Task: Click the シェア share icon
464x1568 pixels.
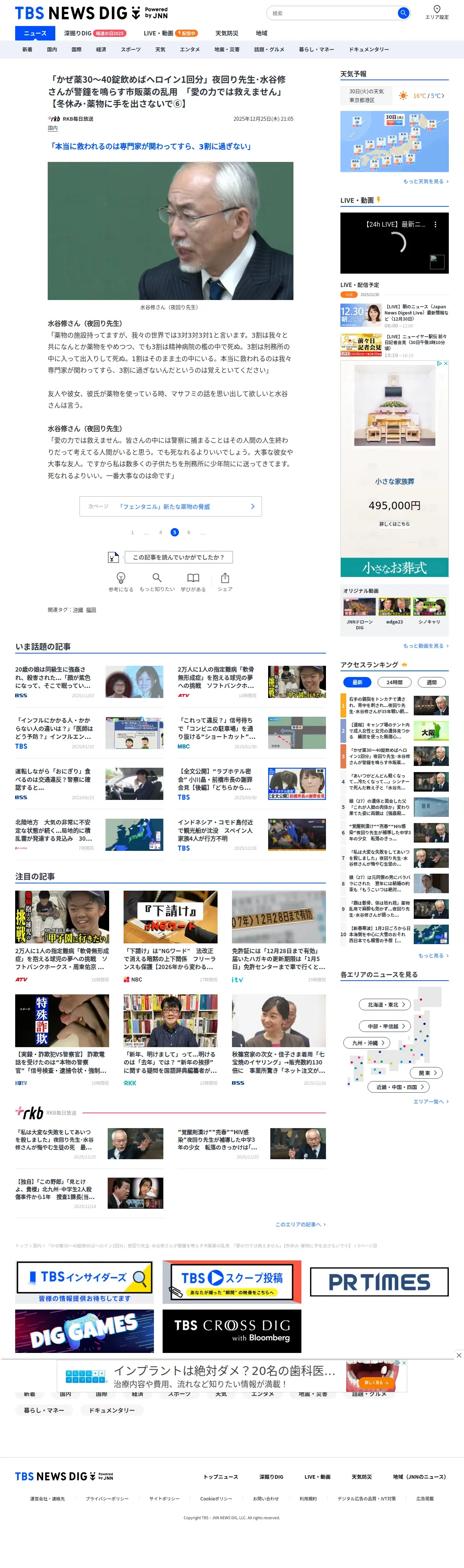Action: click(225, 578)
